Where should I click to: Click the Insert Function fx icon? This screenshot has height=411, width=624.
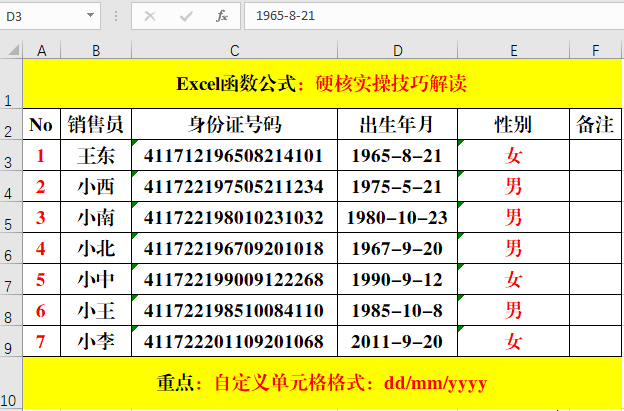click(222, 16)
